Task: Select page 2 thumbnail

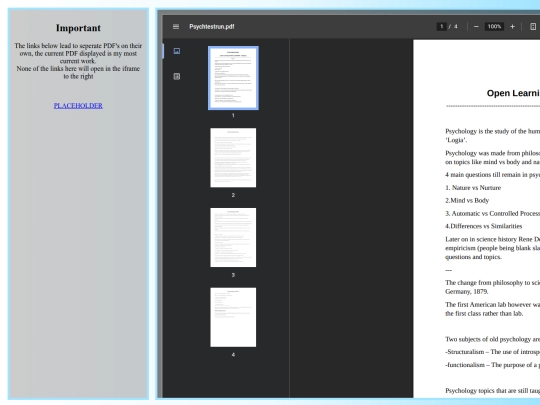Action: tap(233, 158)
